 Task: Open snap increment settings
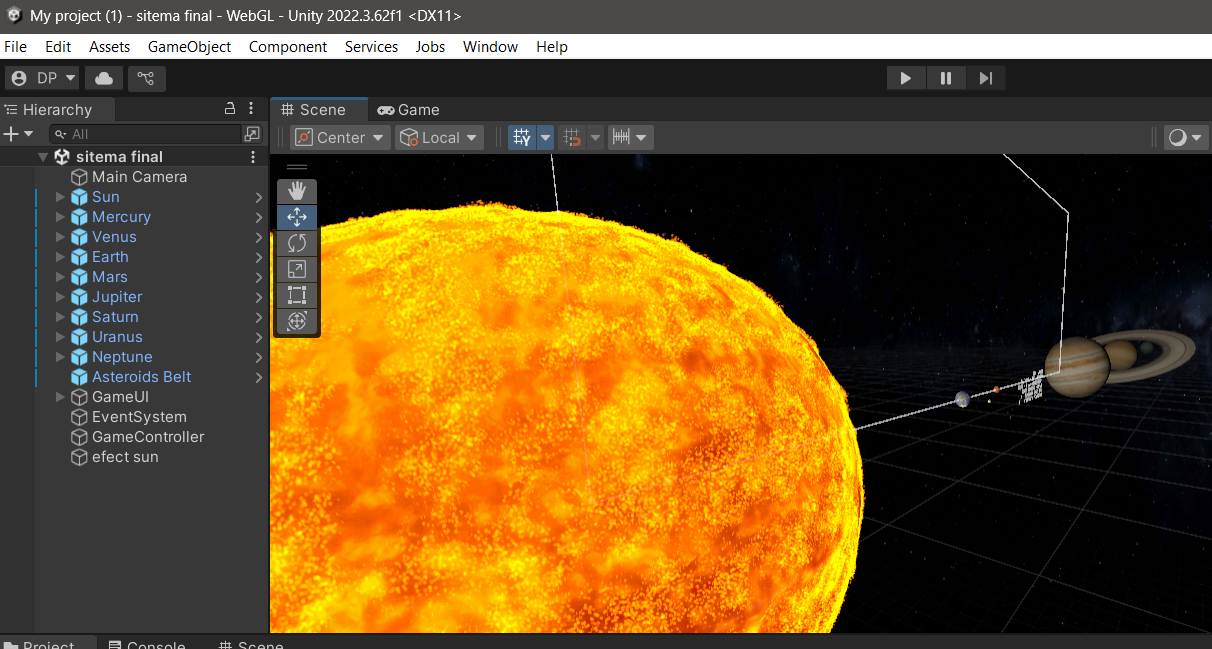631,138
